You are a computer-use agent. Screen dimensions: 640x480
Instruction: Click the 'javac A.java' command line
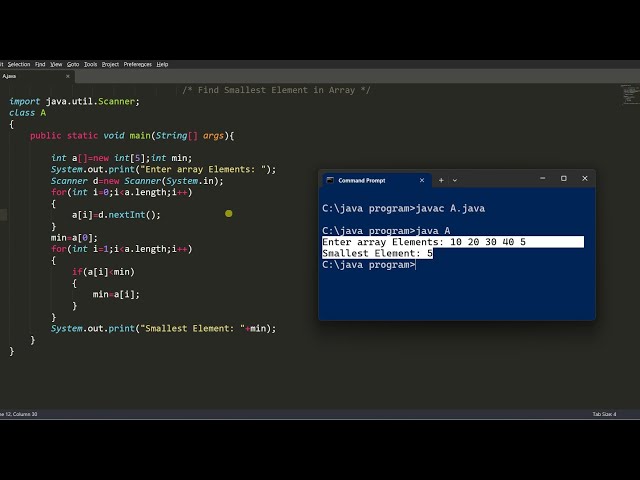click(x=403, y=209)
